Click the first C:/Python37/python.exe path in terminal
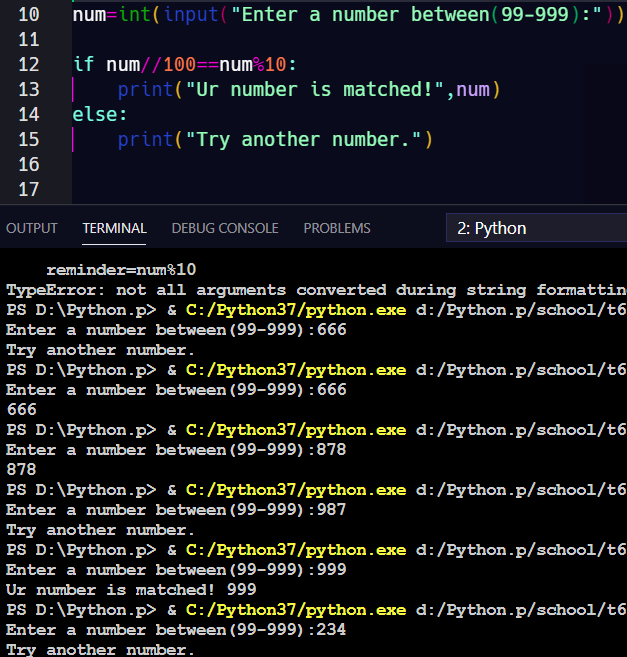The width and height of the screenshot is (627, 657). [x=296, y=310]
